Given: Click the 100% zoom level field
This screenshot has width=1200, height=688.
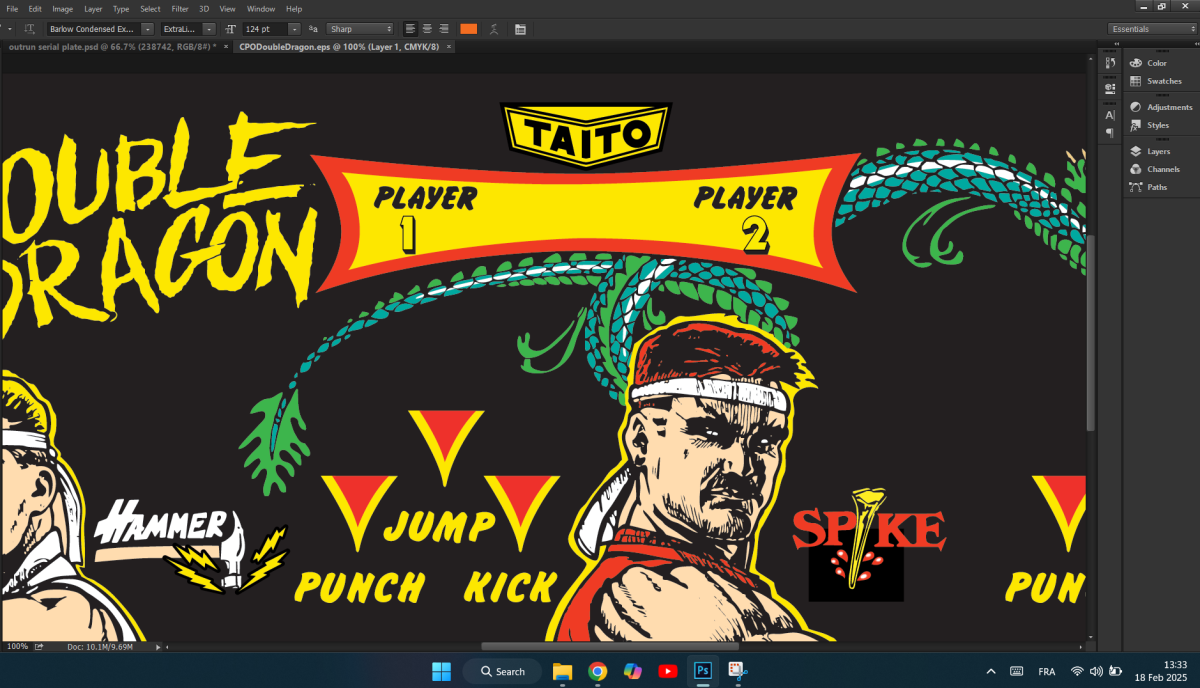Looking at the screenshot, I should click(17, 647).
